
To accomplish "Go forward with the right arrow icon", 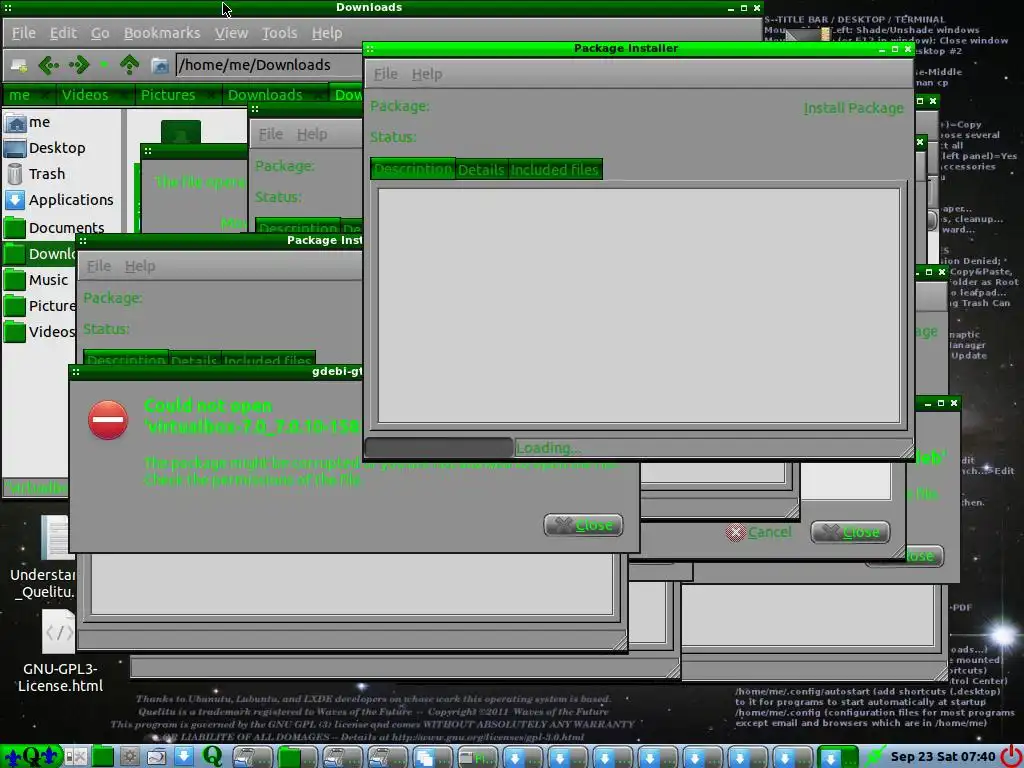I will [x=79, y=65].
